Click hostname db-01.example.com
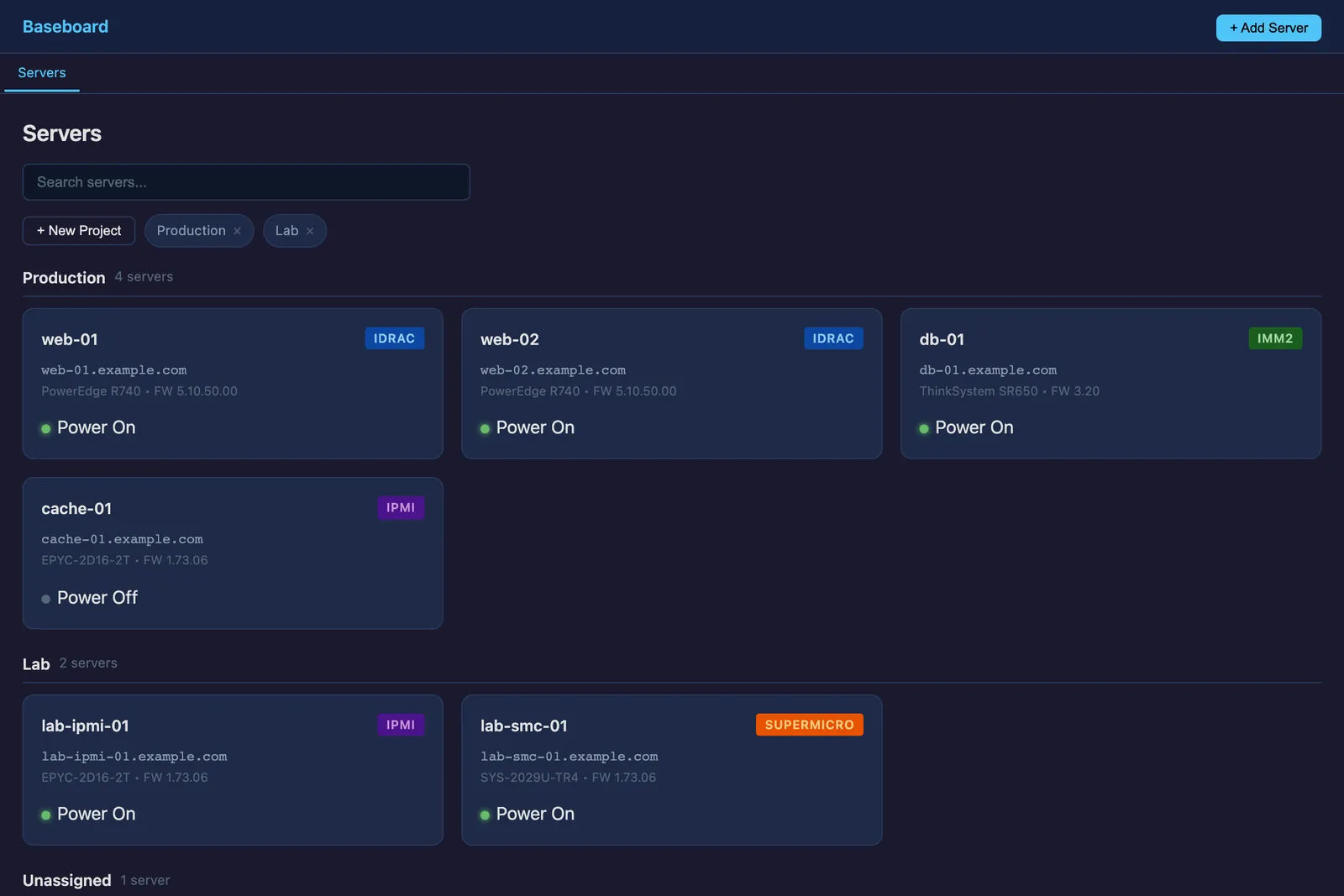The height and width of the screenshot is (896, 1344). coord(988,370)
